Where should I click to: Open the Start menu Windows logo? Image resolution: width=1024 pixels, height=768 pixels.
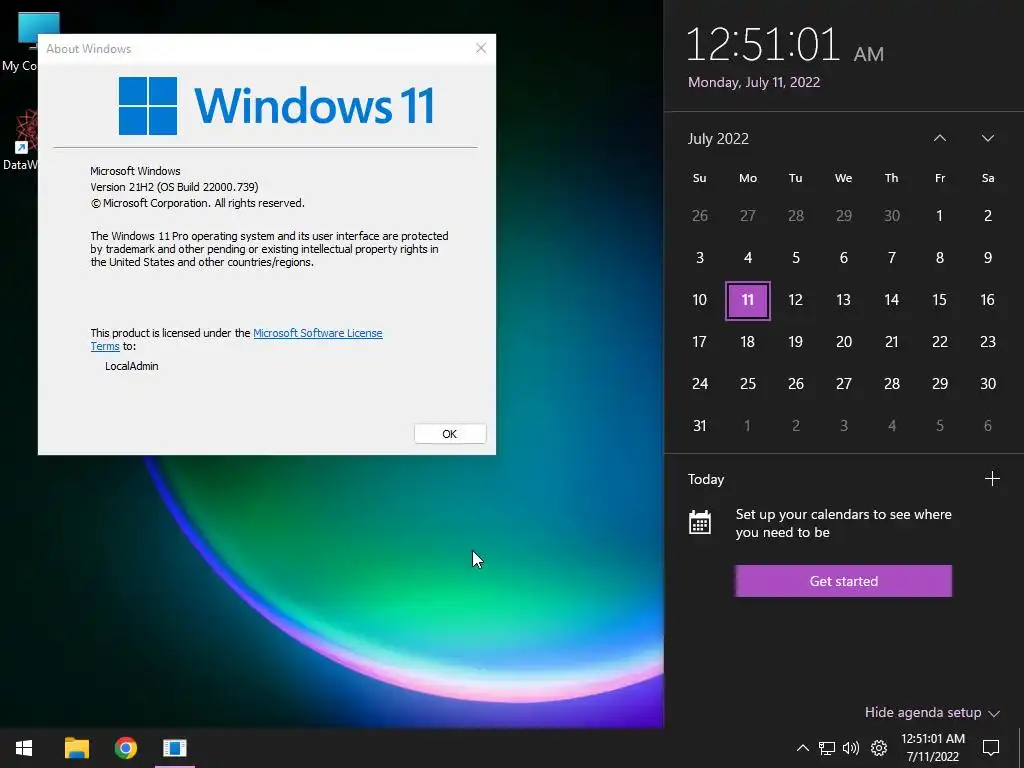[x=24, y=748]
